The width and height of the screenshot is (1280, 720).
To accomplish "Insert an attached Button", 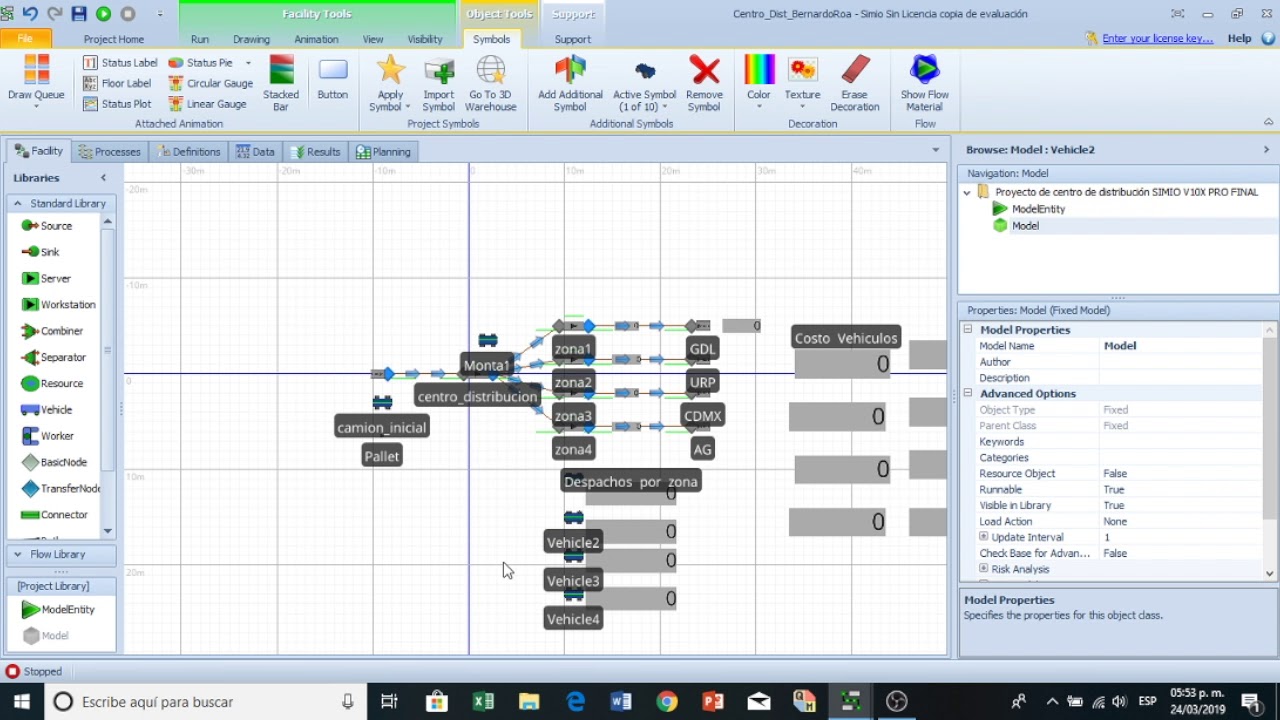I will [x=333, y=80].
